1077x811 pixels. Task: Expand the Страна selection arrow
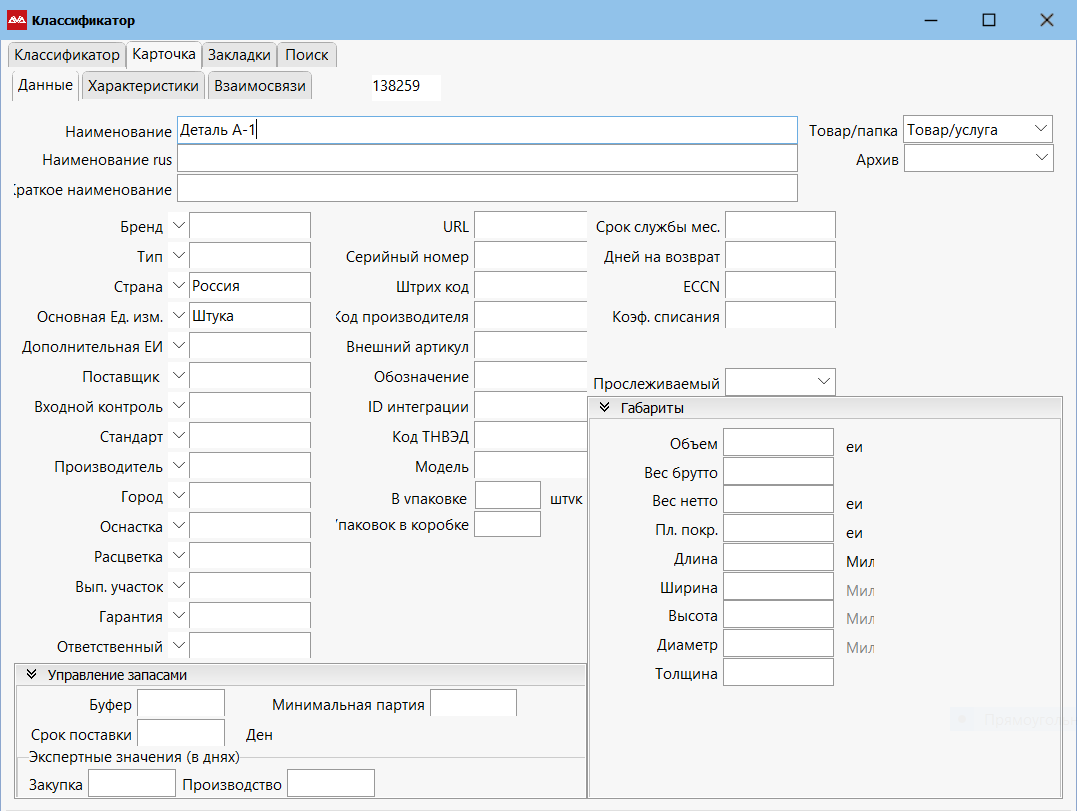179,286
